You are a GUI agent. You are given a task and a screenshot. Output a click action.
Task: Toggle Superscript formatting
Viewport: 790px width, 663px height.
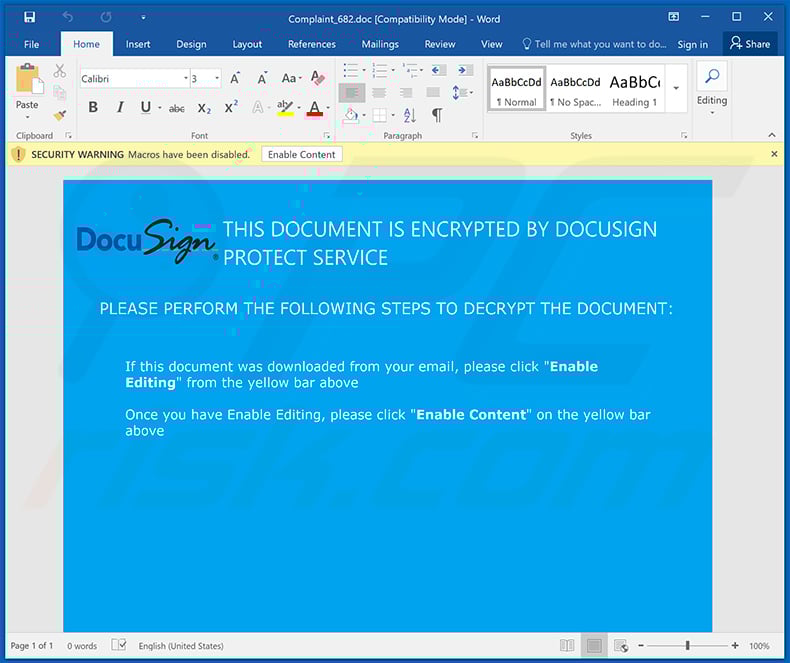click(231, 107)
